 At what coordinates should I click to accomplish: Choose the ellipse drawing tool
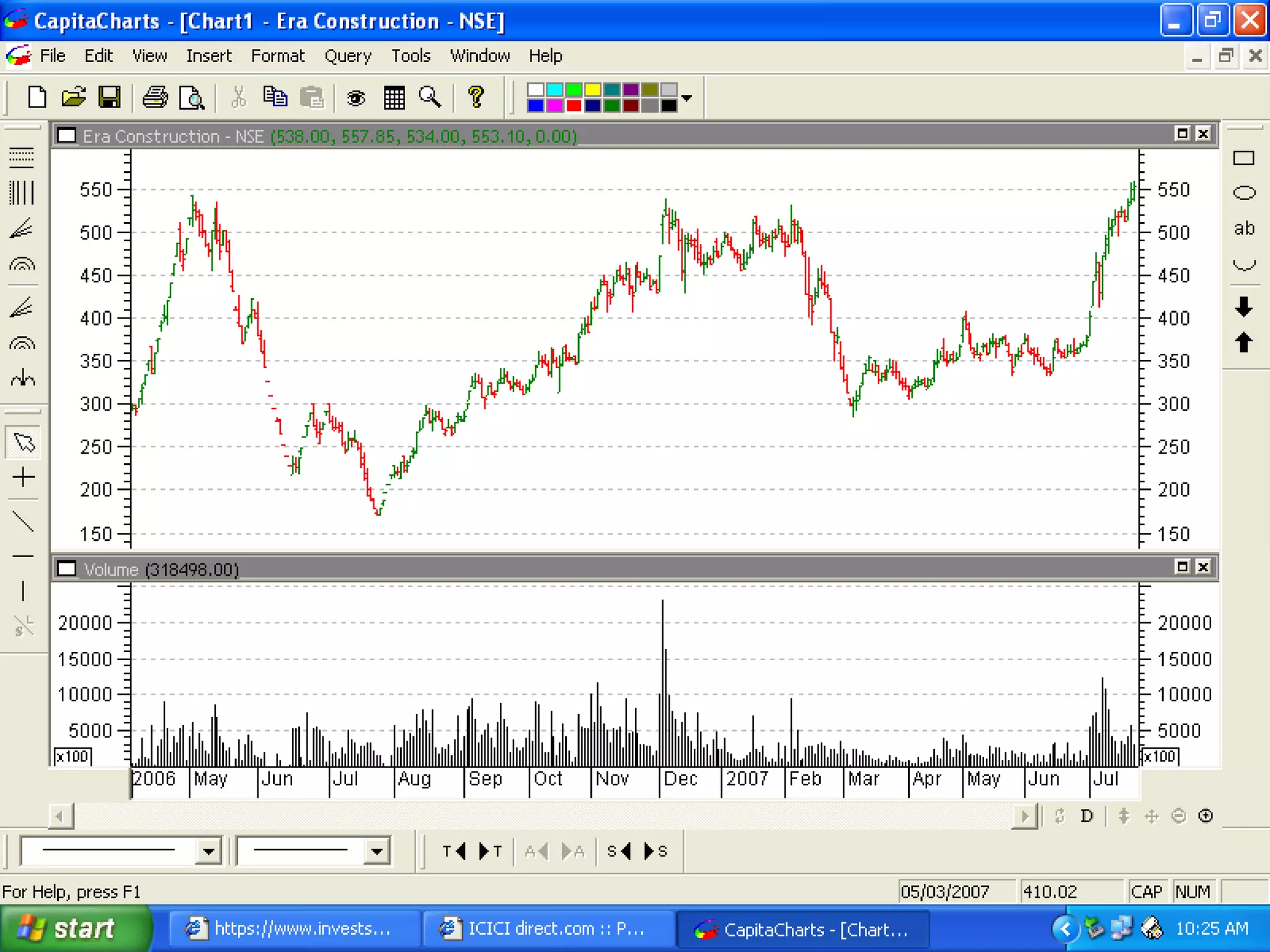coord(1243,193)
